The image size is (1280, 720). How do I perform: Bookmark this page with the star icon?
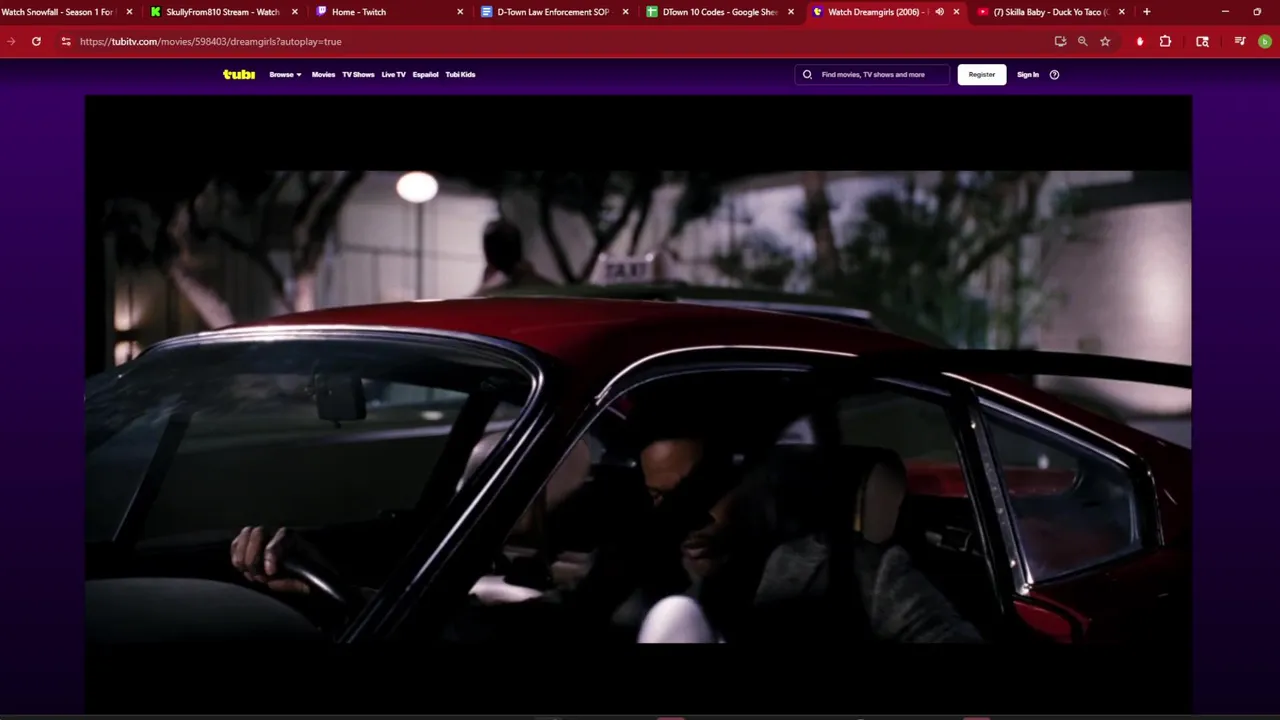click(x=1105, y=41)
